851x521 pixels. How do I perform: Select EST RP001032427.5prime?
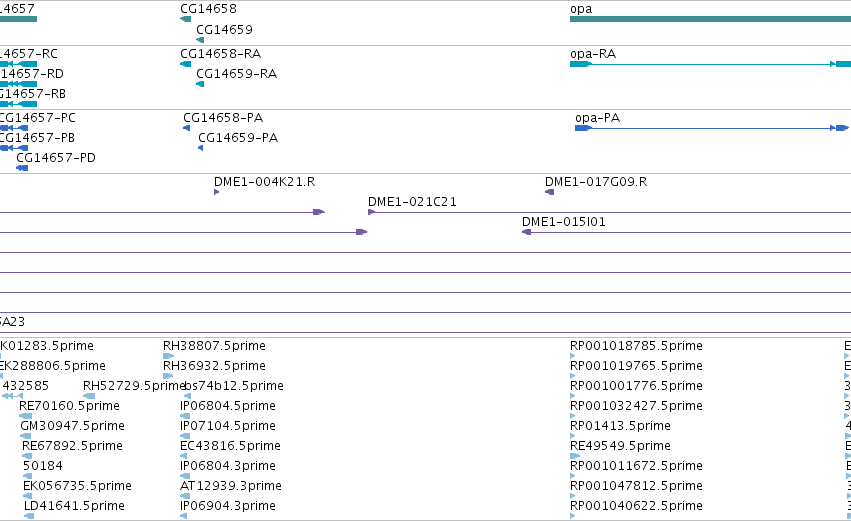(x=636, y=406)
